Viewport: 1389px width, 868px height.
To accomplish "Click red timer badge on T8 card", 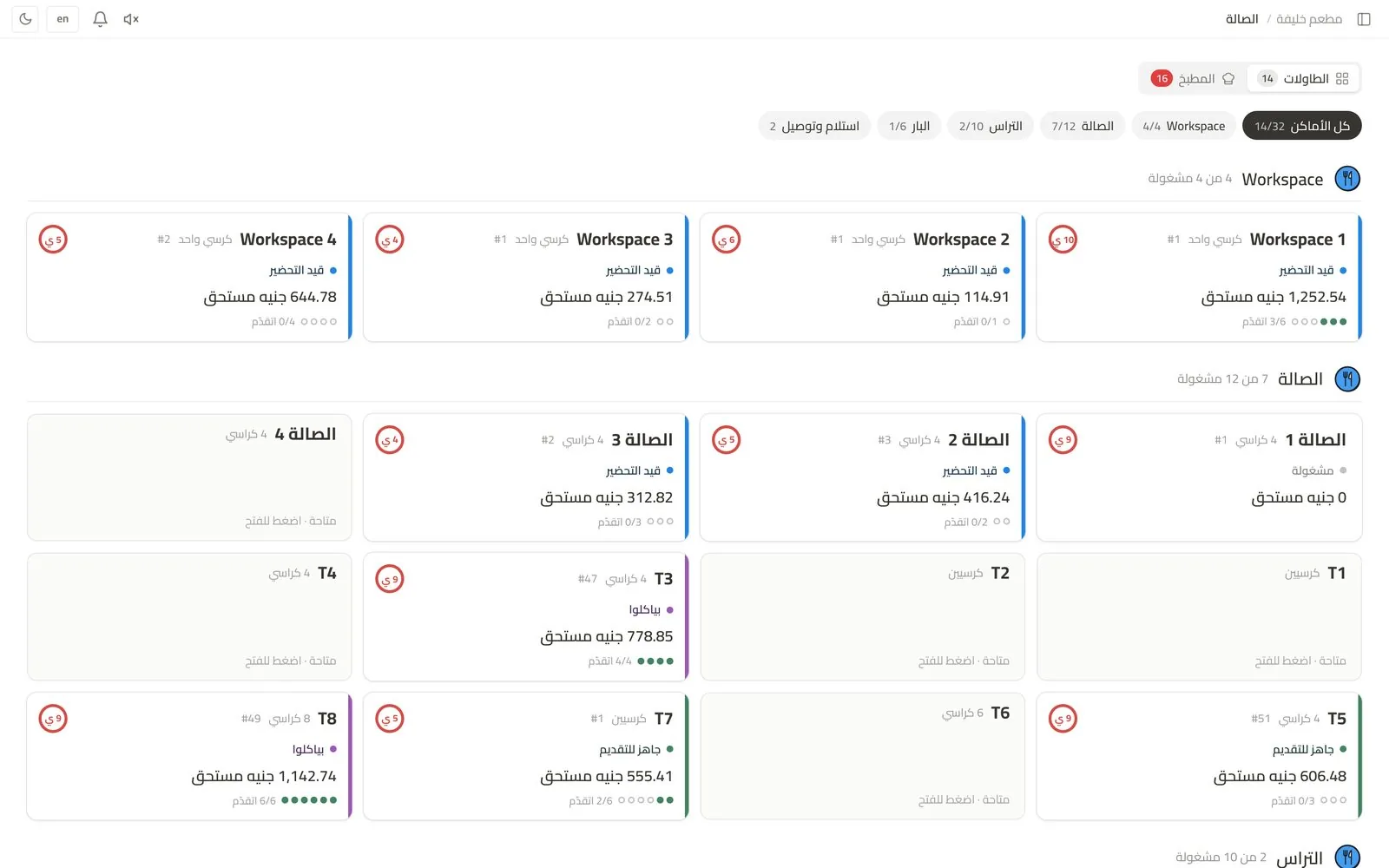I will (x=53, y=719).
